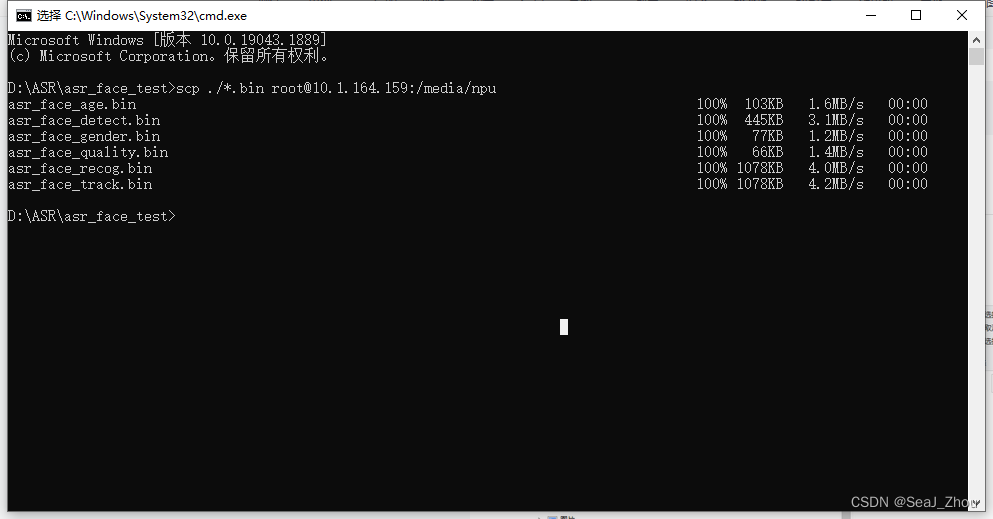The height and width of the screenshot is (519, 993).
Task: Click the asr_face_quality.bin filename
Action: 88,153
